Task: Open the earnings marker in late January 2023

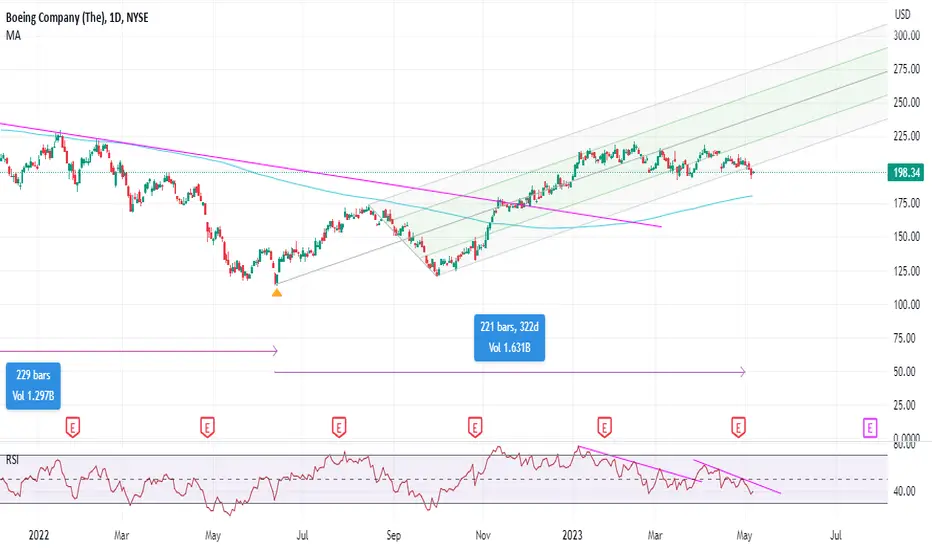Action: point(604,427)
